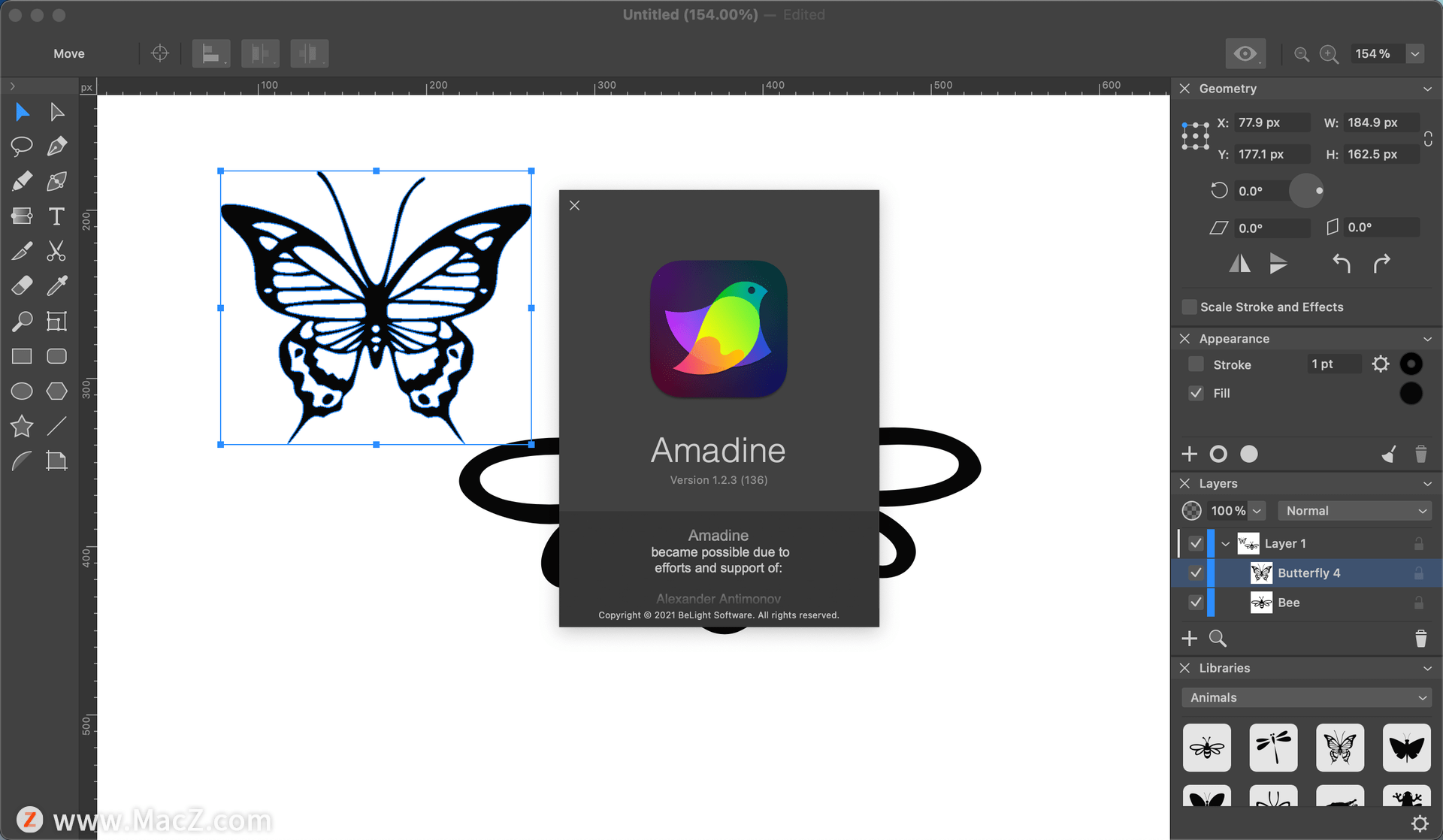This screenshot has width=1443, height=840.
Task: Click the flip horizontal icon in Geometry
Action: (1240, 264)
